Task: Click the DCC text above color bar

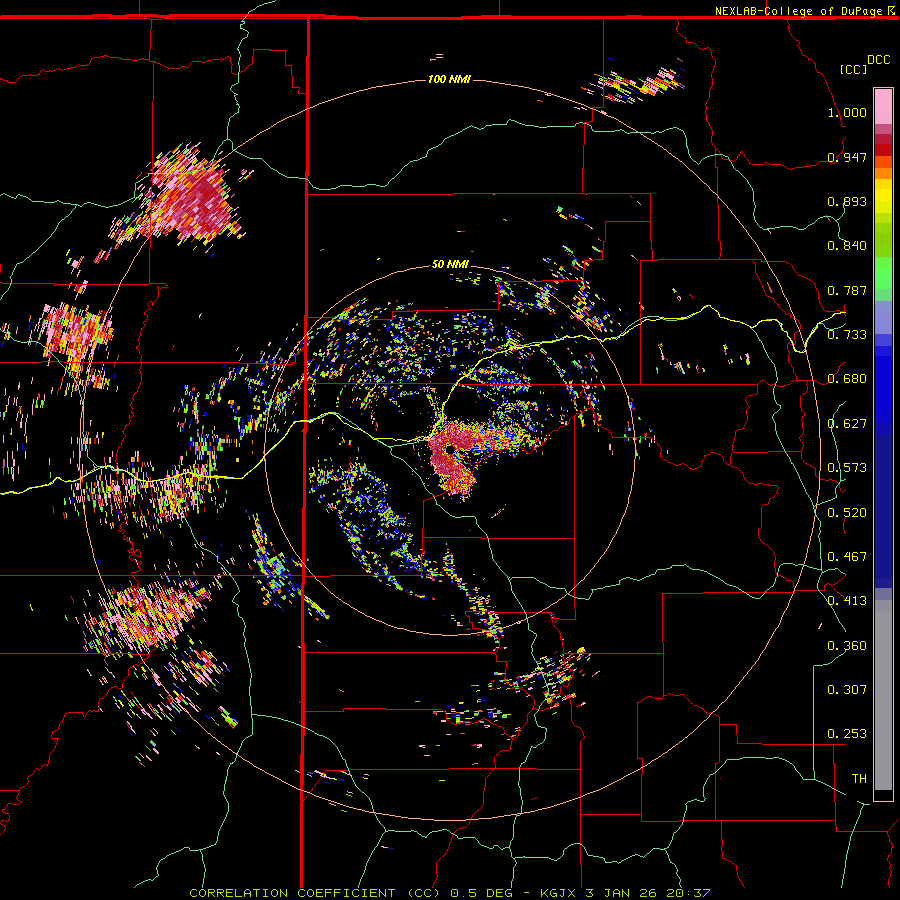Action: click(x=878, y=60)
